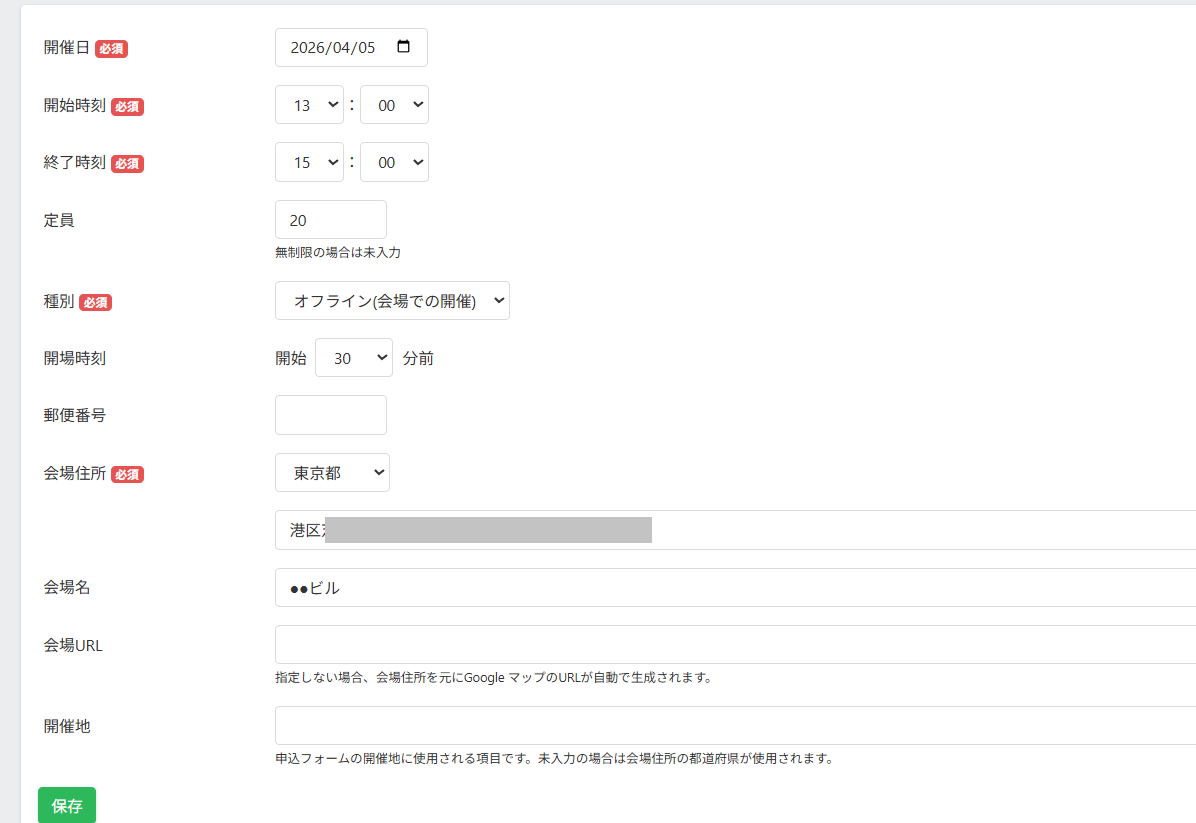The height and width of the screenshot is (823, 1196).
Task: Open the 東京都 prefecture dropdown
Action: point(332,473)
